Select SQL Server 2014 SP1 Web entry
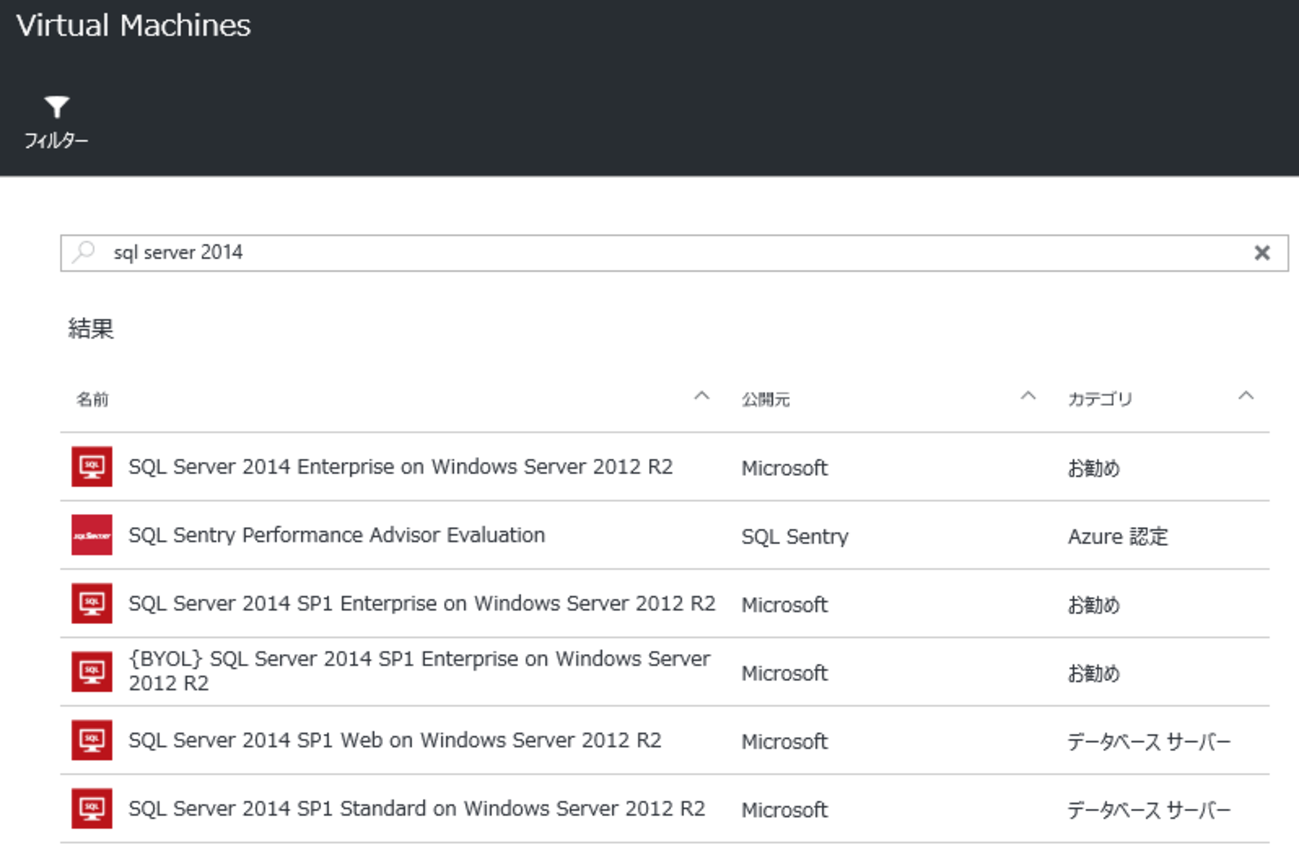Screen dimensions: 1299x845 (x=395, y=740)
